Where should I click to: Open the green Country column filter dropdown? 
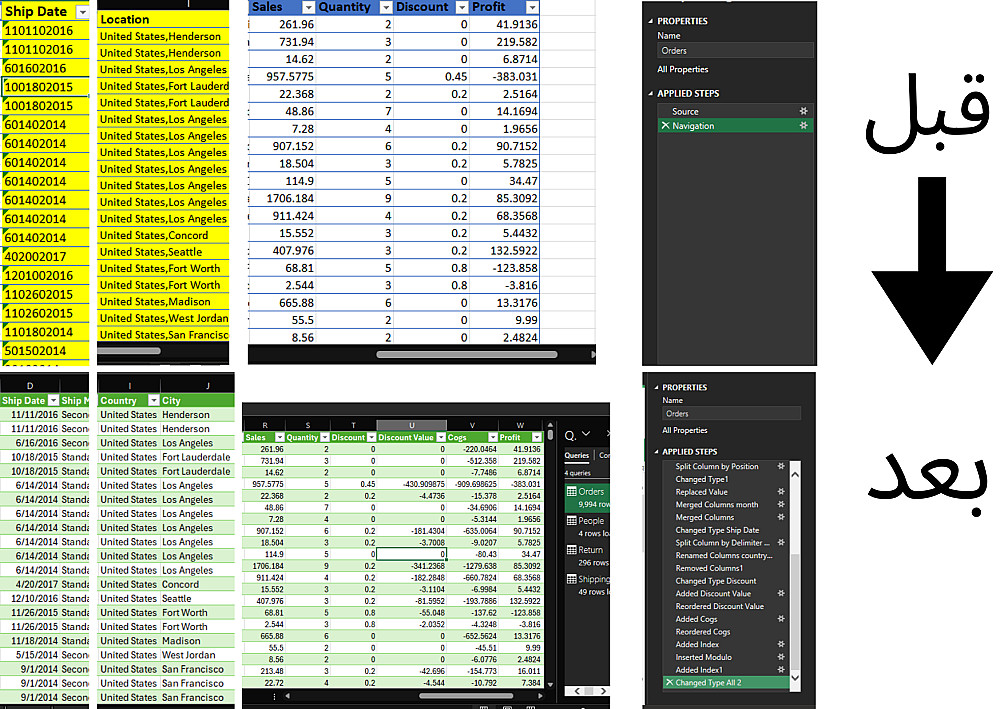pyautogui.click(x=153, y=400)
